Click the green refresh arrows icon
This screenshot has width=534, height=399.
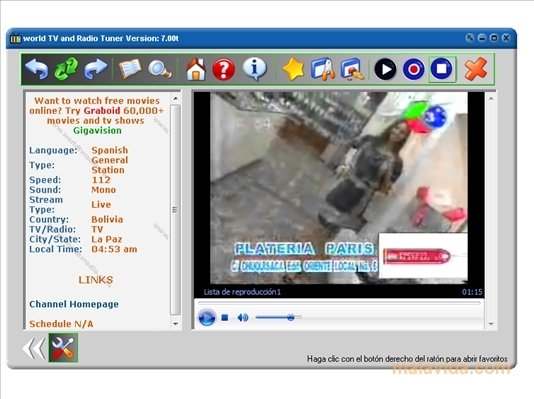66,69
